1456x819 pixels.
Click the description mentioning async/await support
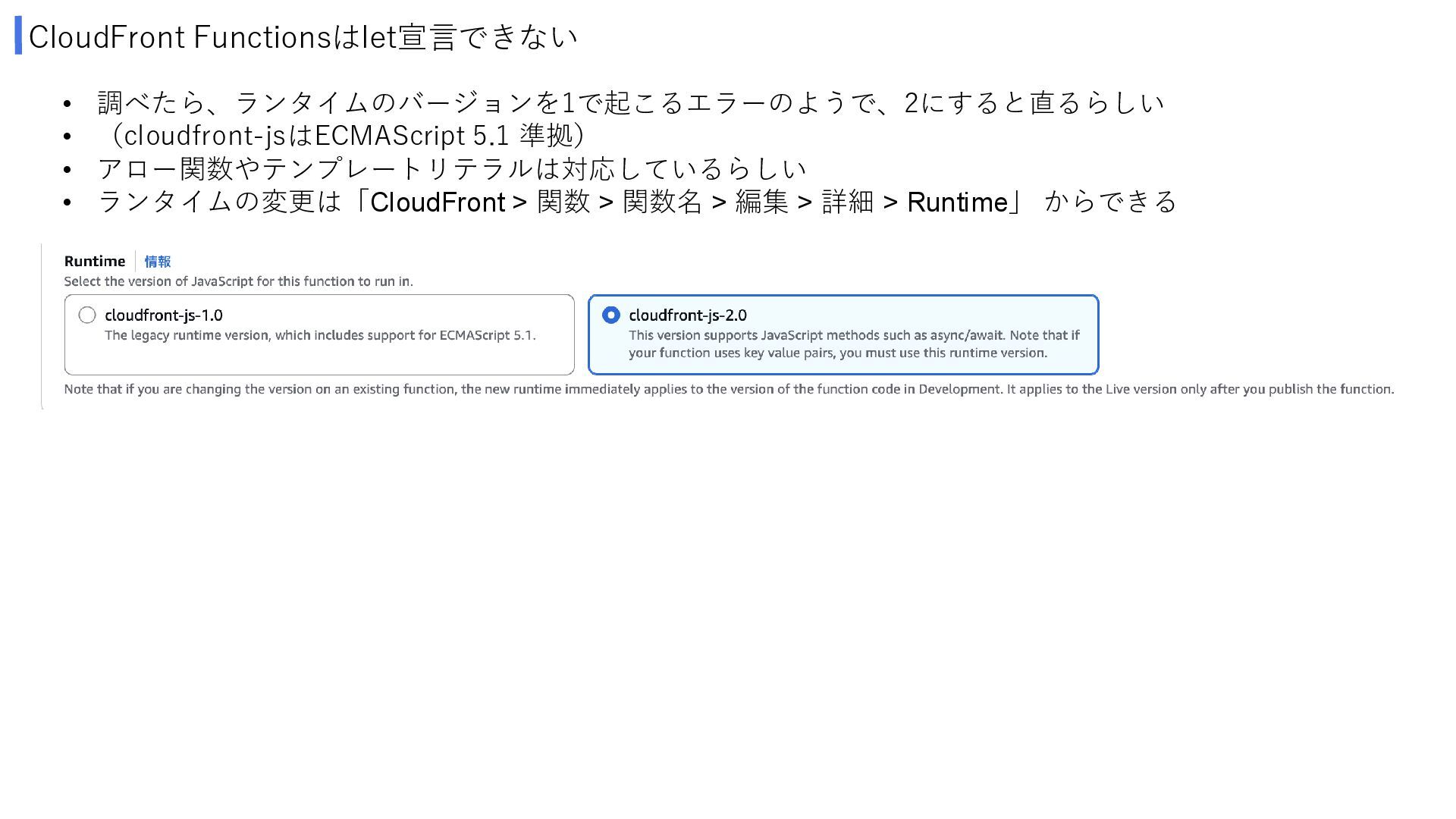coord(854,344)
